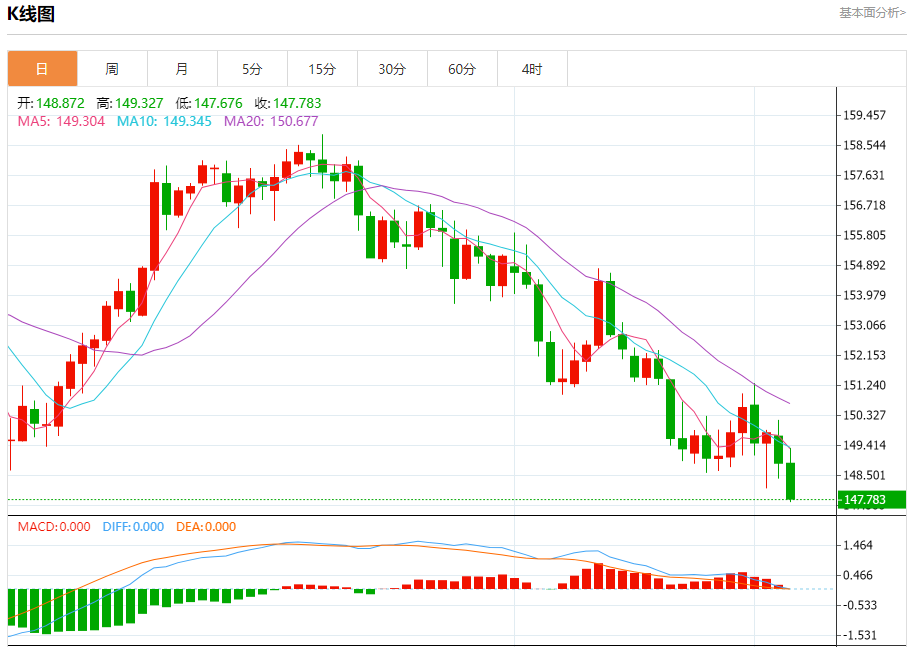Click the MA5 value 149.304
909x647 pixels.
80,121
